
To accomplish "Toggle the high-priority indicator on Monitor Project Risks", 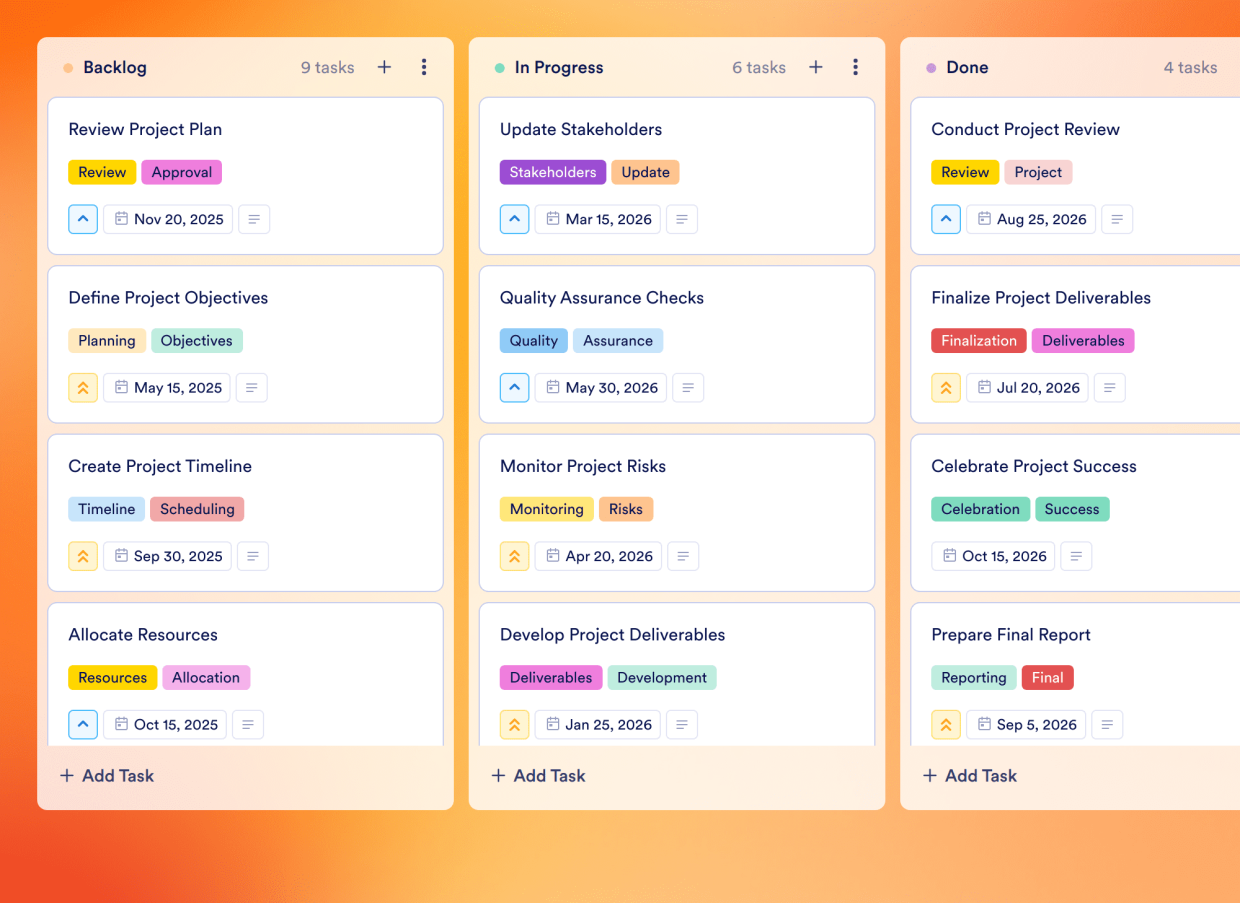I will pyautogui.click(x=514, y=556).
